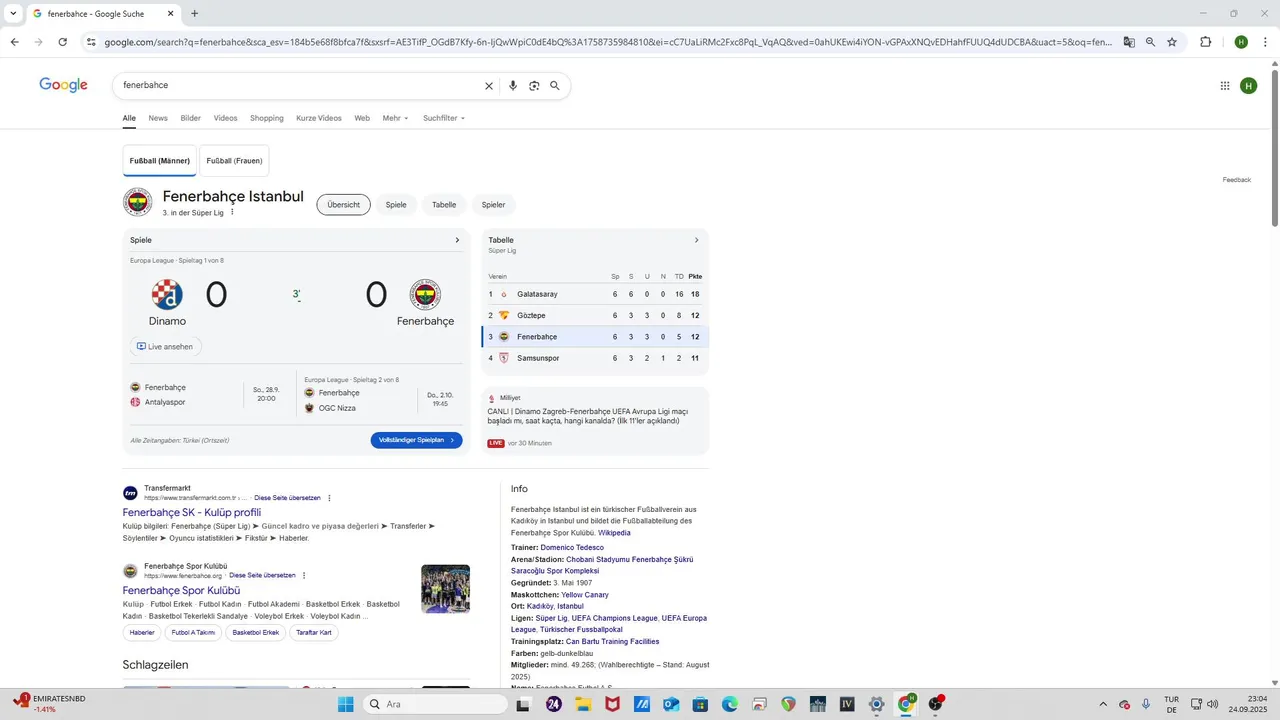Click the page vertical scrollbar
This screenshot has width=1280, height=720.
click(x=1274, y=148)
